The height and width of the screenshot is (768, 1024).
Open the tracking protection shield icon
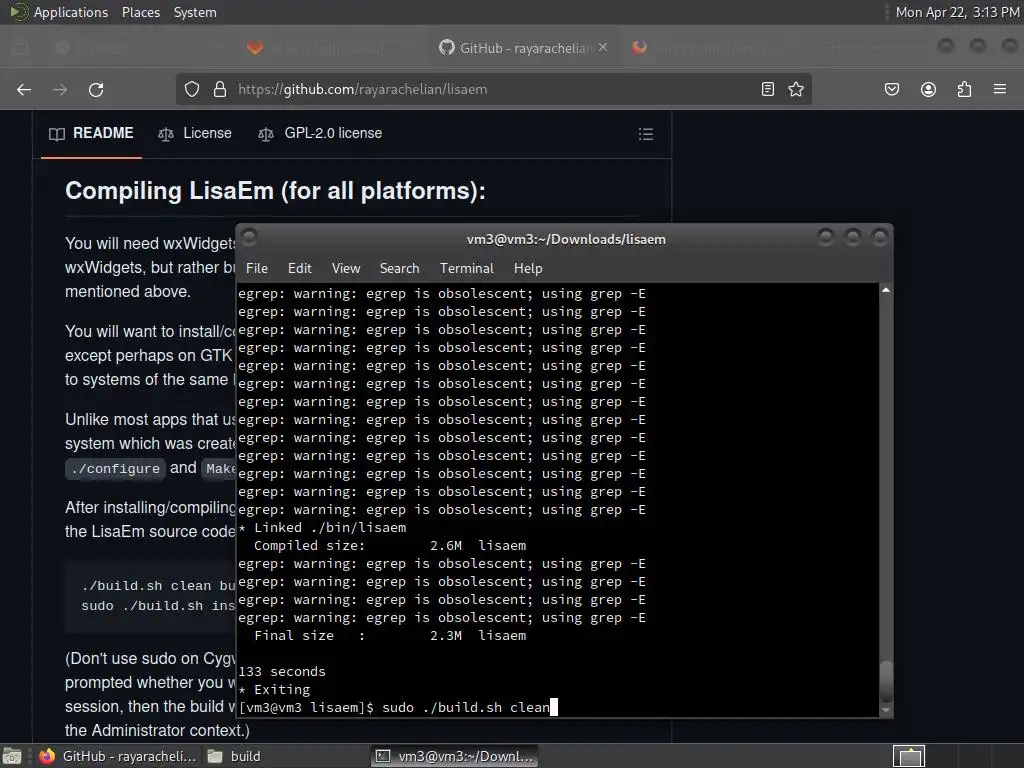pyautogui.click(x=191, y=89)
